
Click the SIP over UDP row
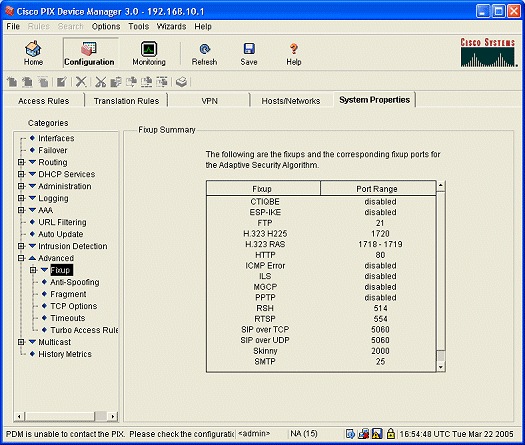click(x=321, y=340)
